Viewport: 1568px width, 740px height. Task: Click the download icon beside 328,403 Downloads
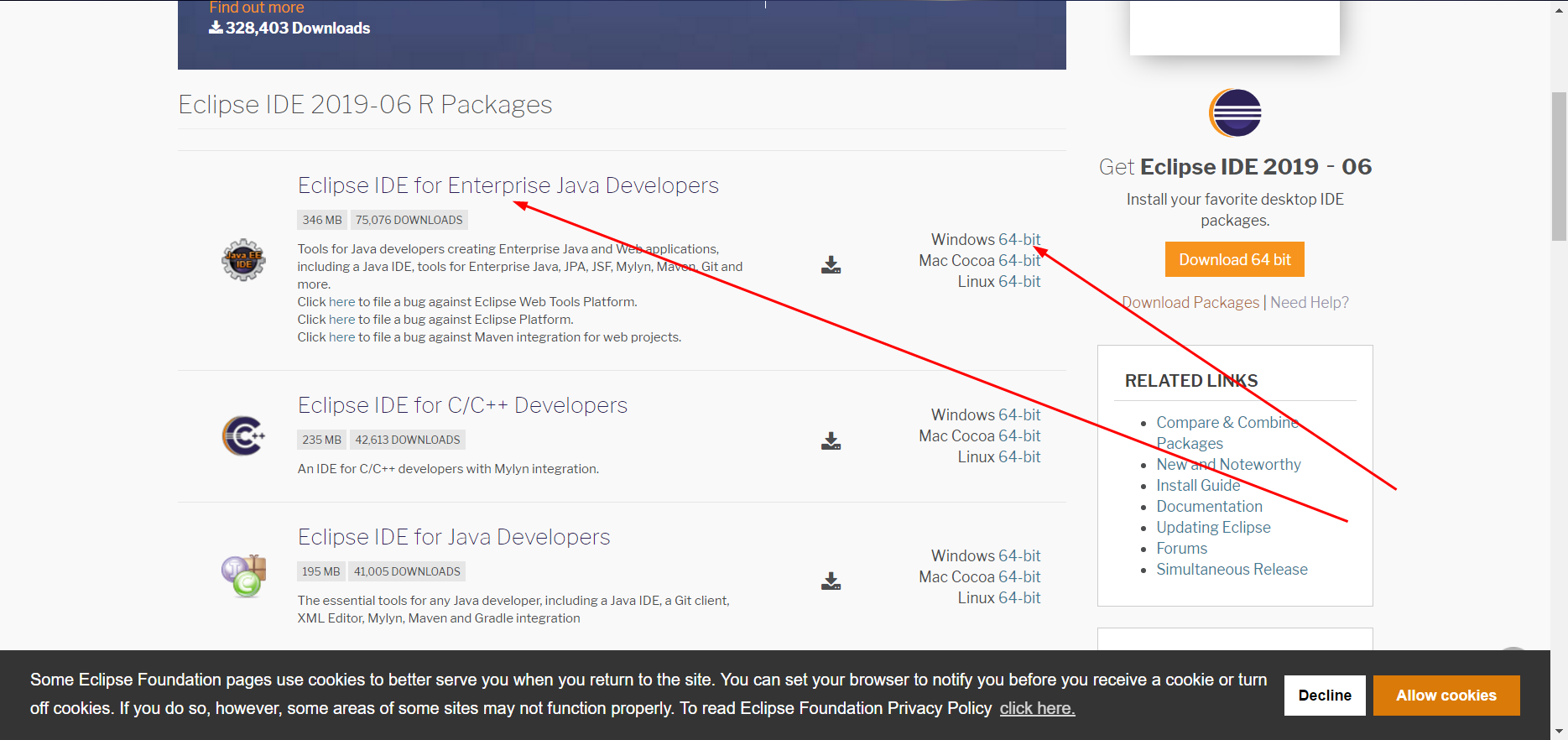(x=216, y=28)
